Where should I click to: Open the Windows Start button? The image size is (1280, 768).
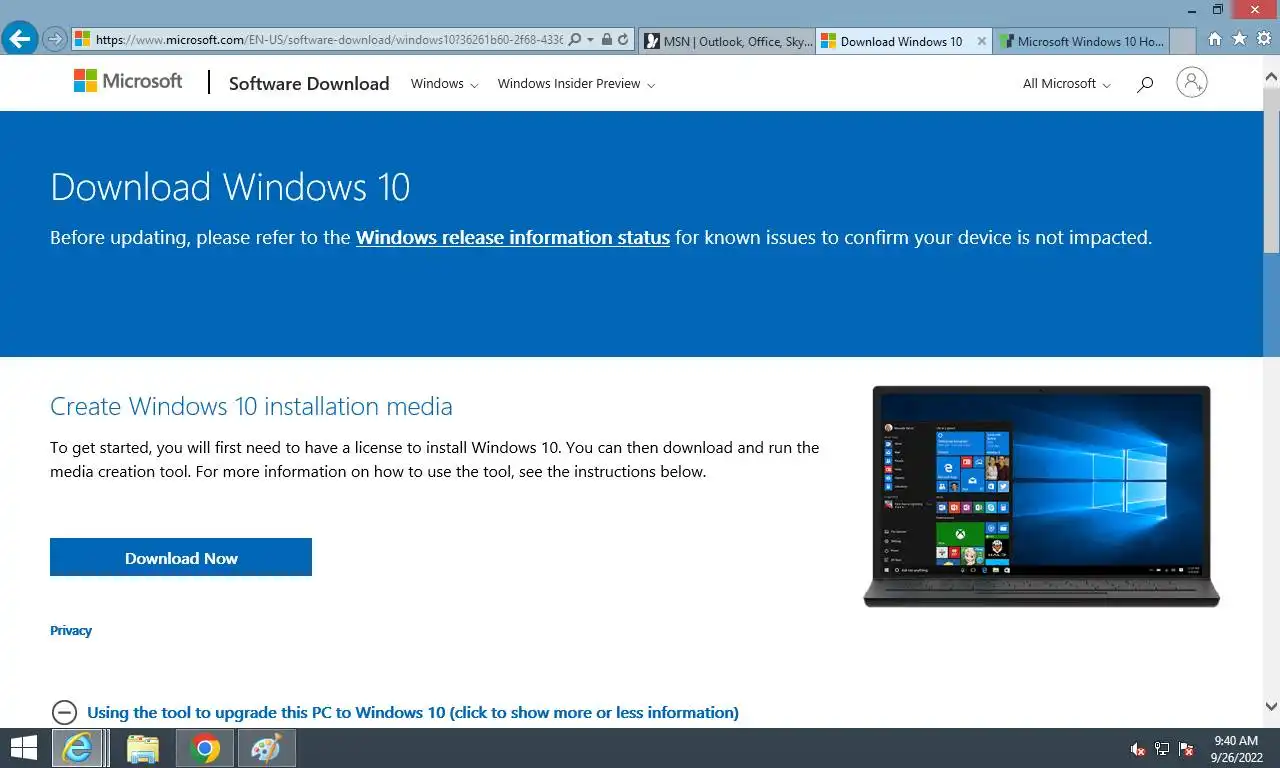tap(23, 748)
